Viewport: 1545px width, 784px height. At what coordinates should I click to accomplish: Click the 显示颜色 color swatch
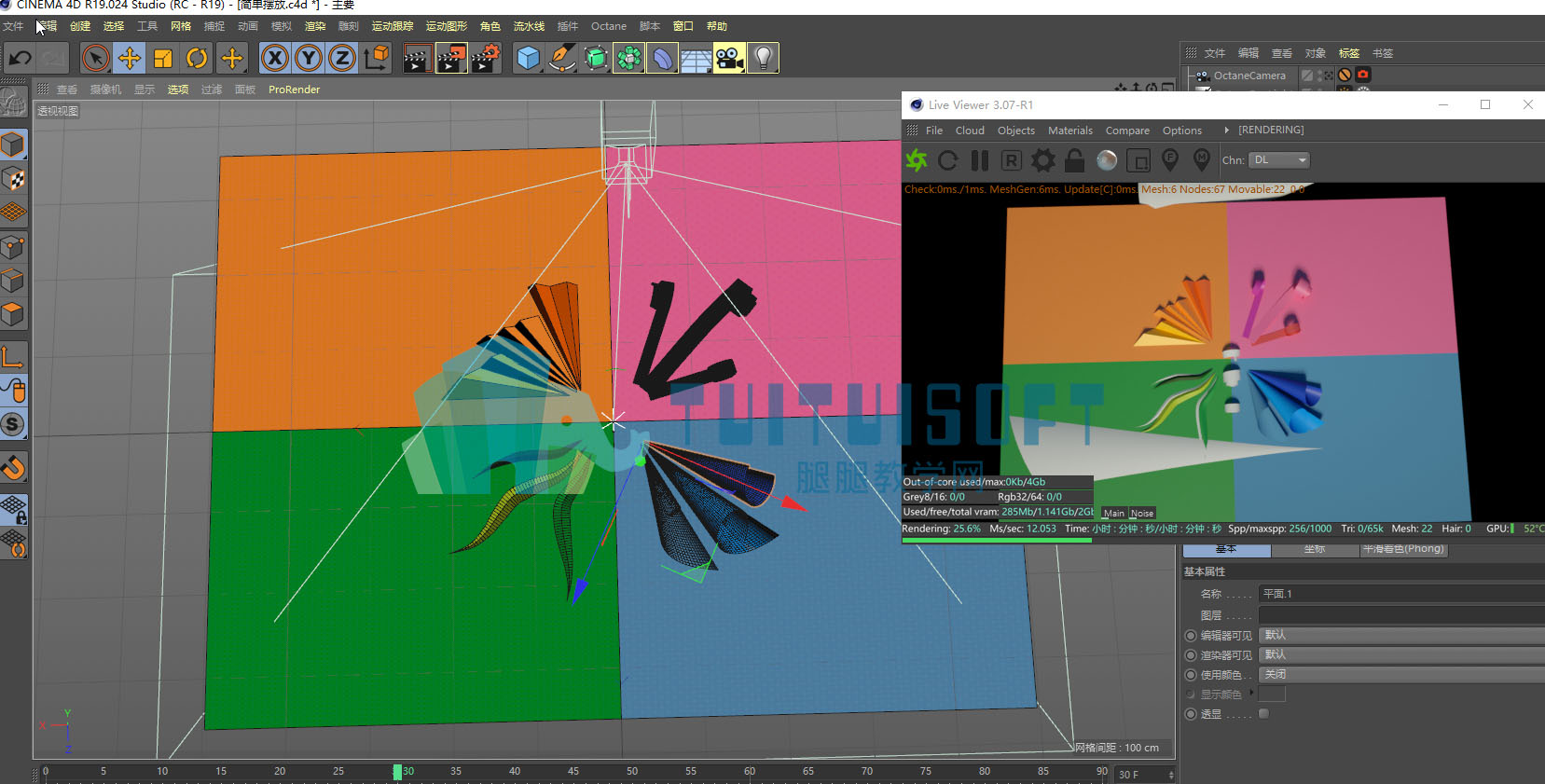1272,694
